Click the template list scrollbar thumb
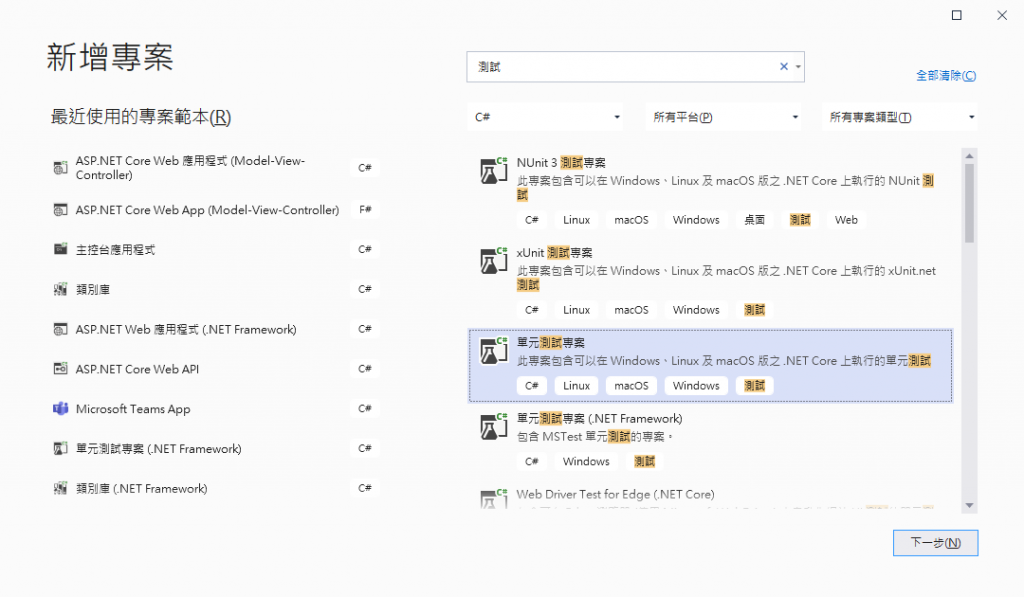The width and height of the screenshot is (1024, 597). pos(969,203)
